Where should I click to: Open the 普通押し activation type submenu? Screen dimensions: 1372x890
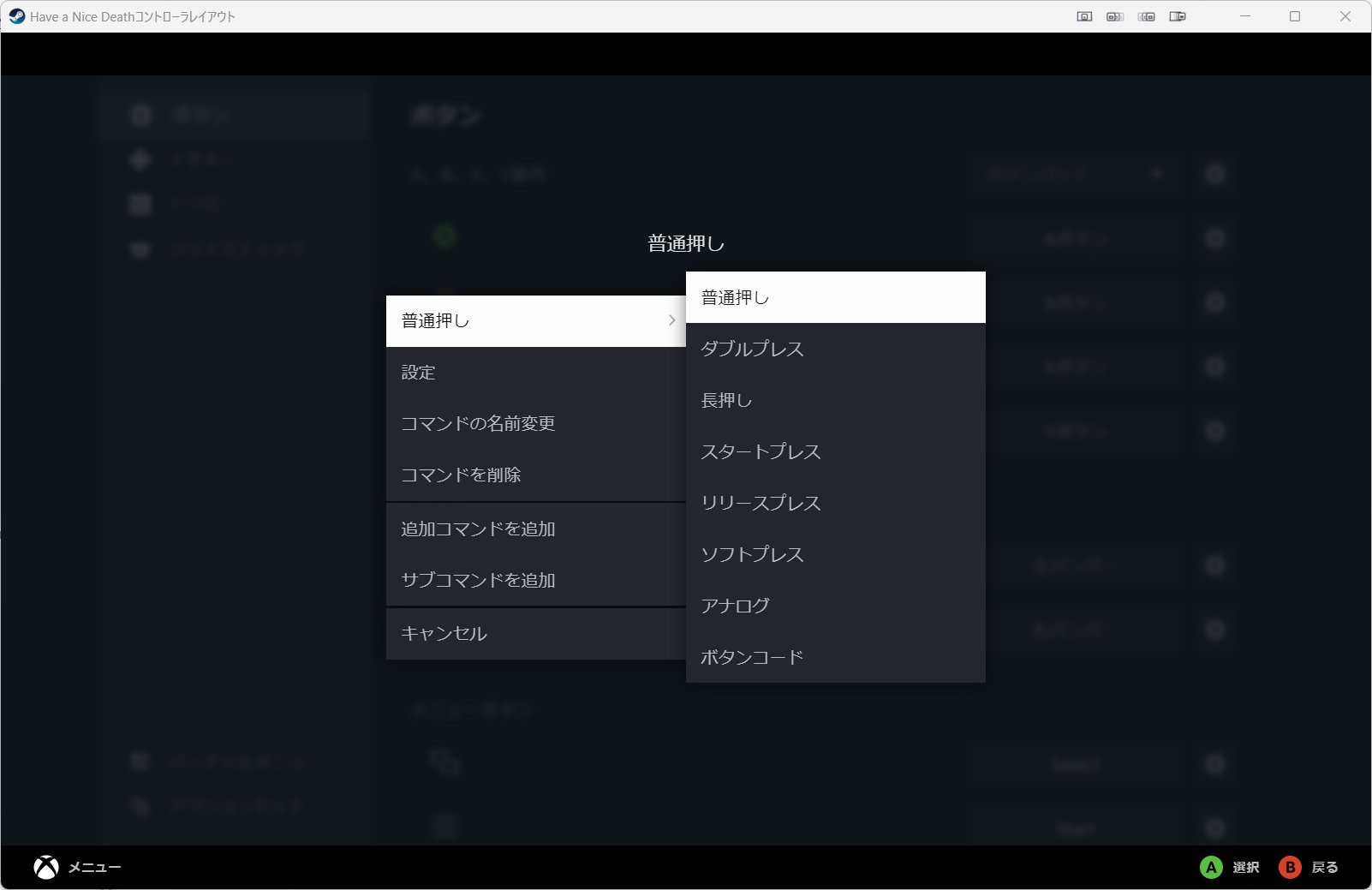[535, 321]
